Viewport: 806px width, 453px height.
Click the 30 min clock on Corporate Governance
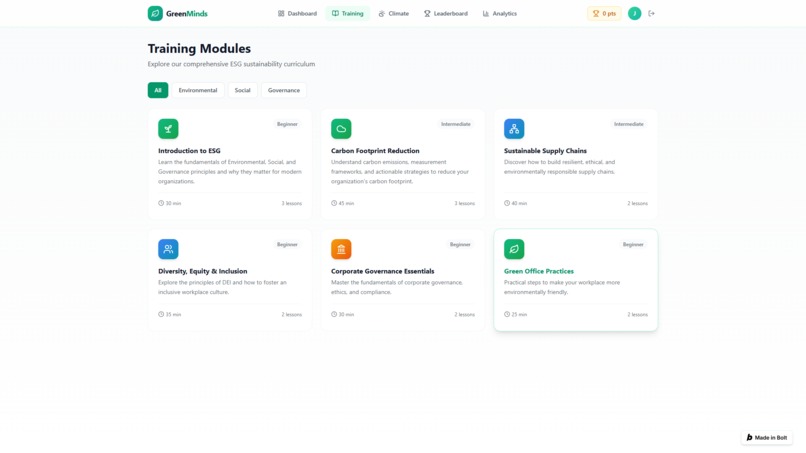pyautogui.click(x=334, y=314)
